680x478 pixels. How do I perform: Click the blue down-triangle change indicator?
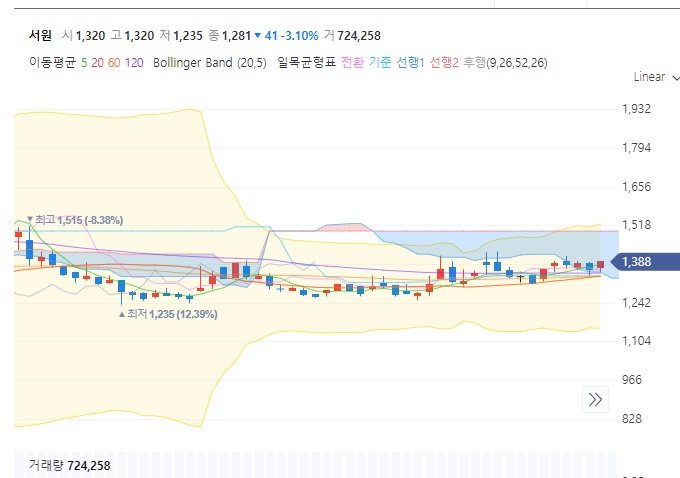pos(258,36)
